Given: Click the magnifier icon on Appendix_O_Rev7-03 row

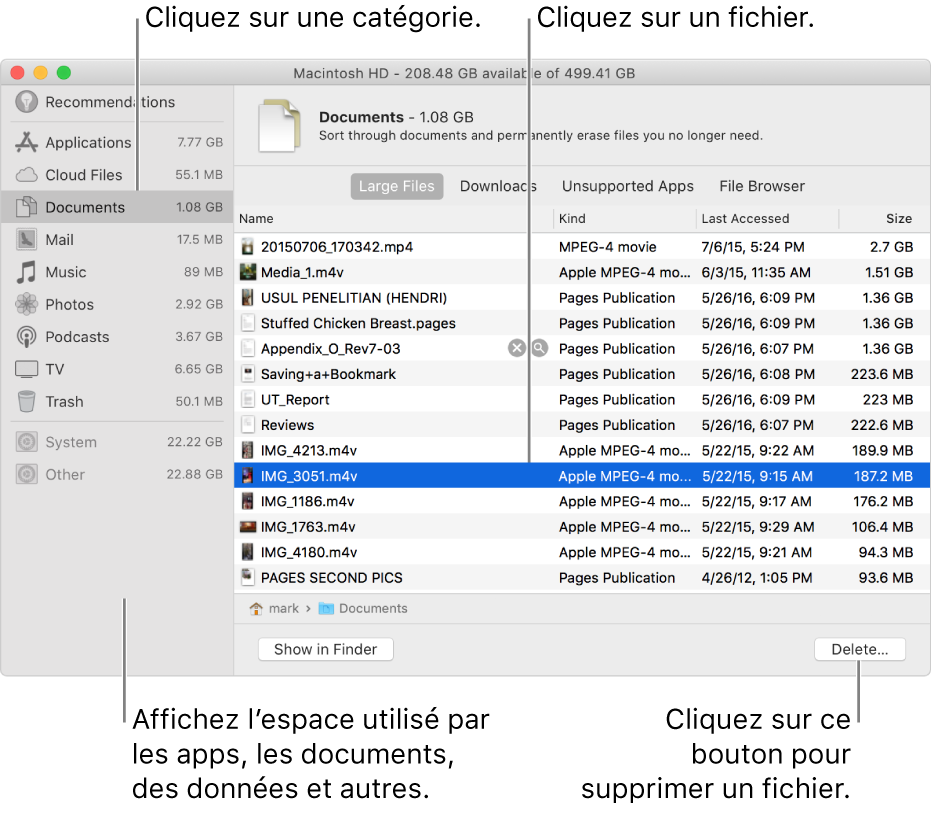Looking at the screenshot, I should coord(540,349).
